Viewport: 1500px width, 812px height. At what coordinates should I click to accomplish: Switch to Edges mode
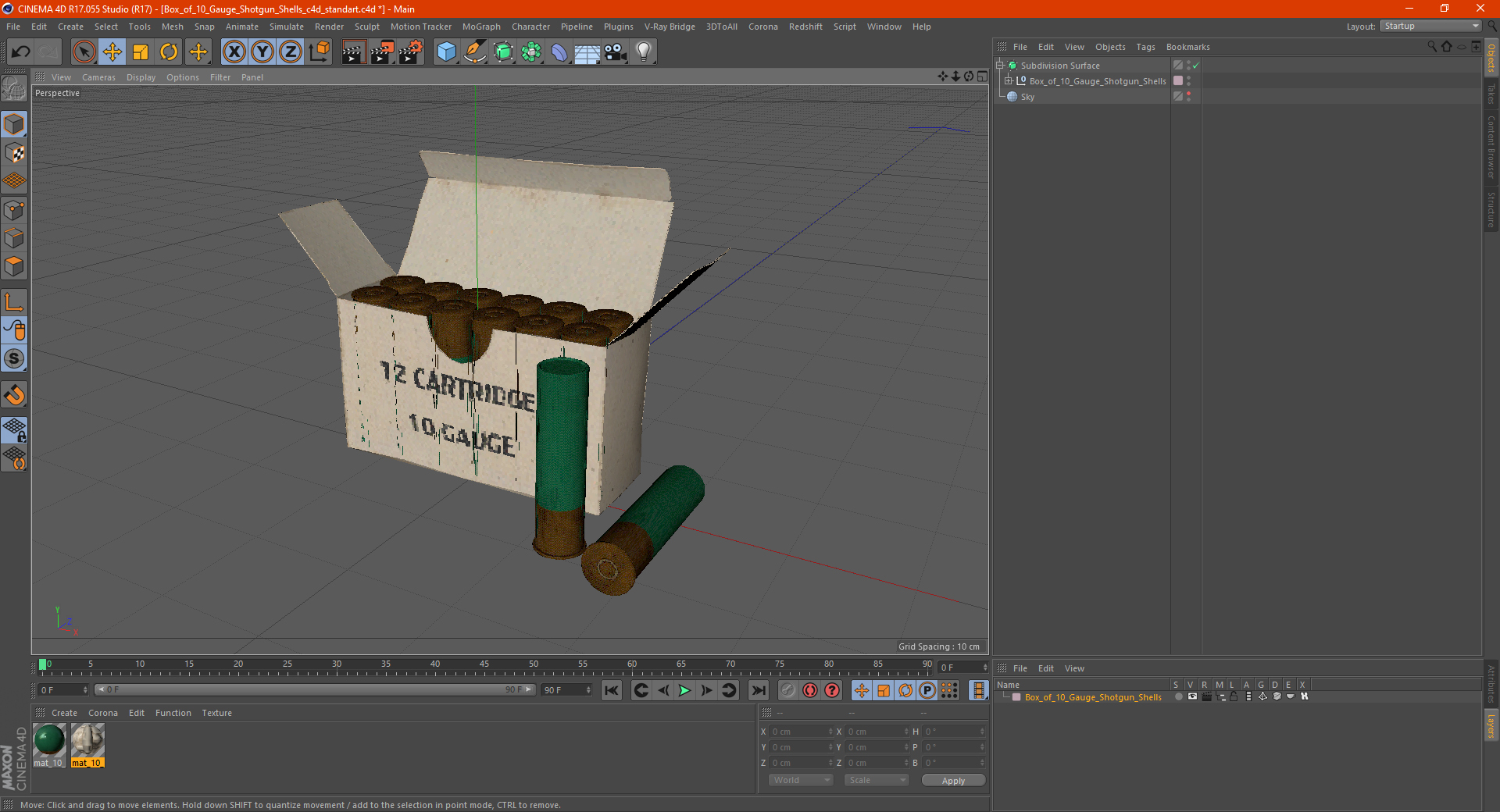pos(15,238)
